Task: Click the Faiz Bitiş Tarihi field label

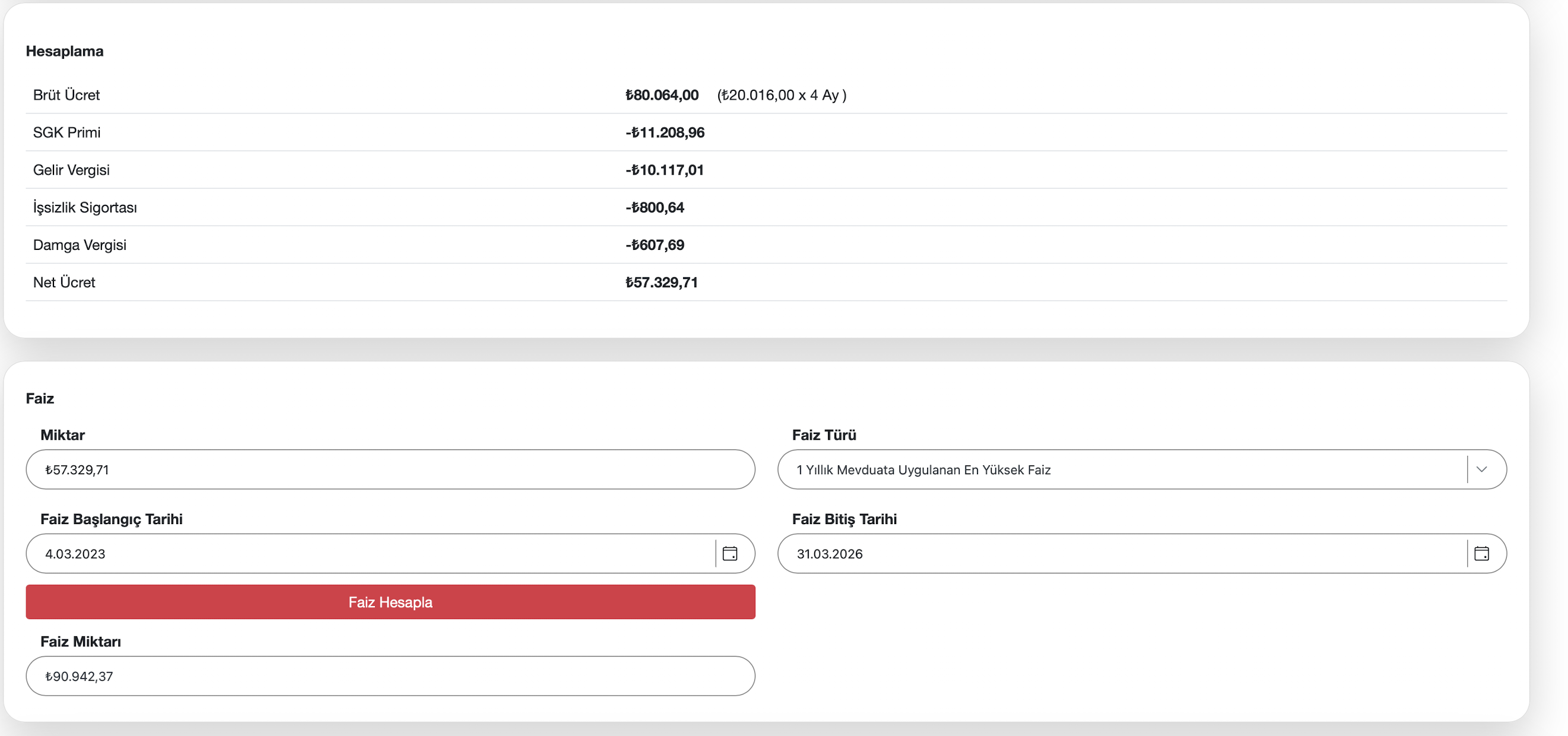Action: click(x=844, y=519)
